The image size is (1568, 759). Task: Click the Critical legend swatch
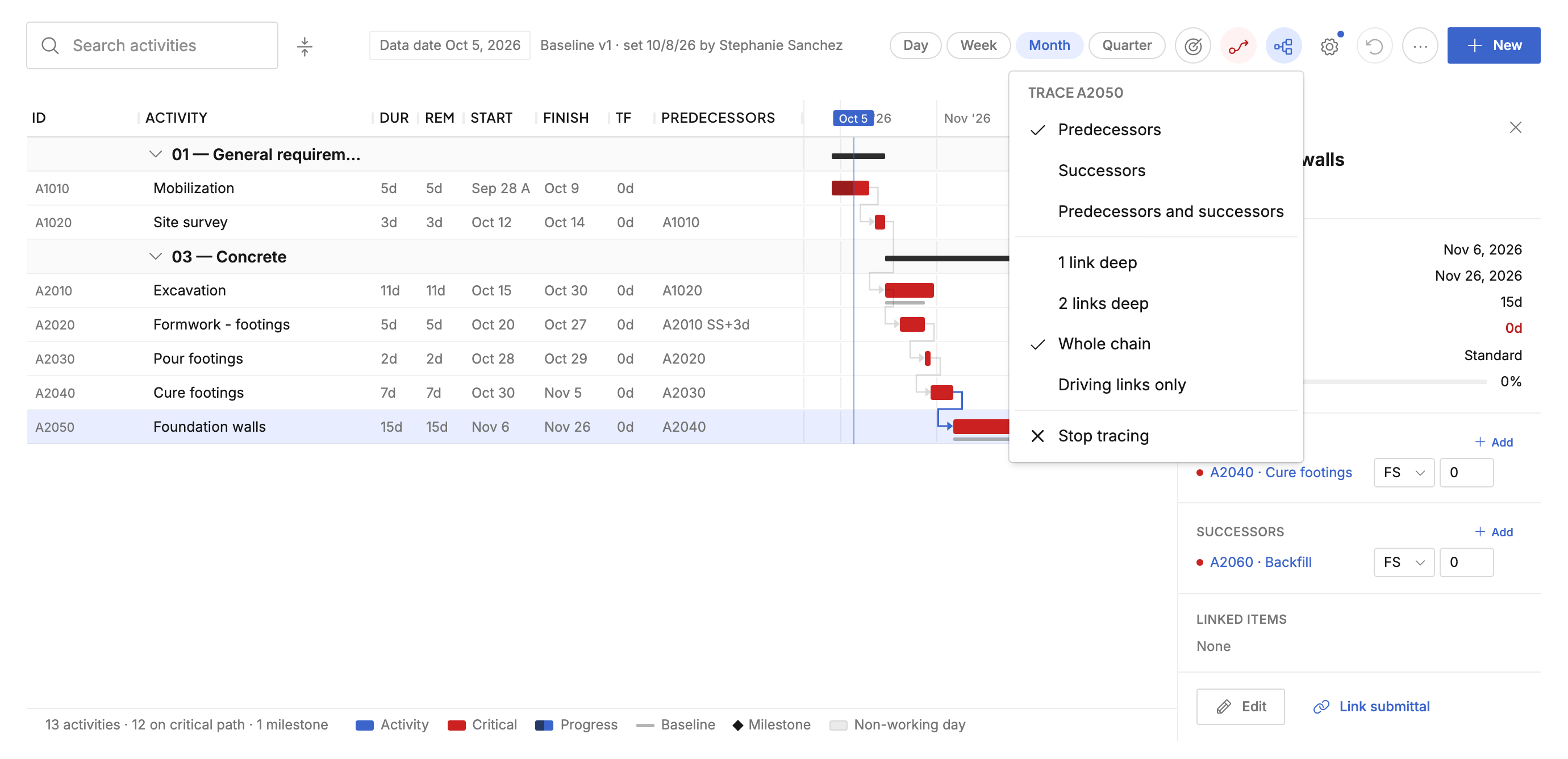(x=456, y=725)
